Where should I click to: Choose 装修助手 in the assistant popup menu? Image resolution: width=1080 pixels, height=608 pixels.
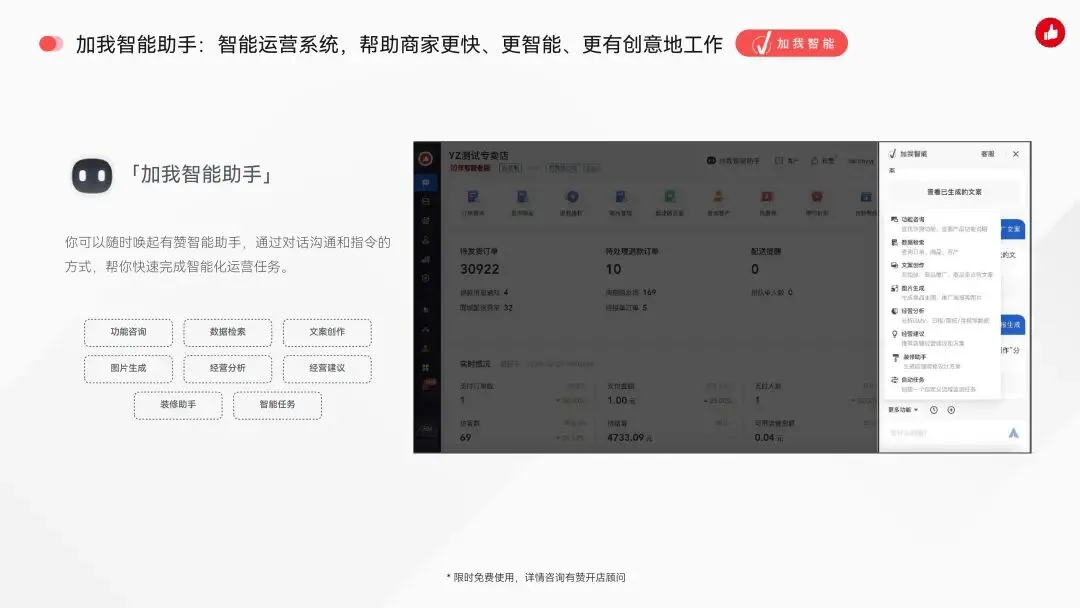[941, 361]
